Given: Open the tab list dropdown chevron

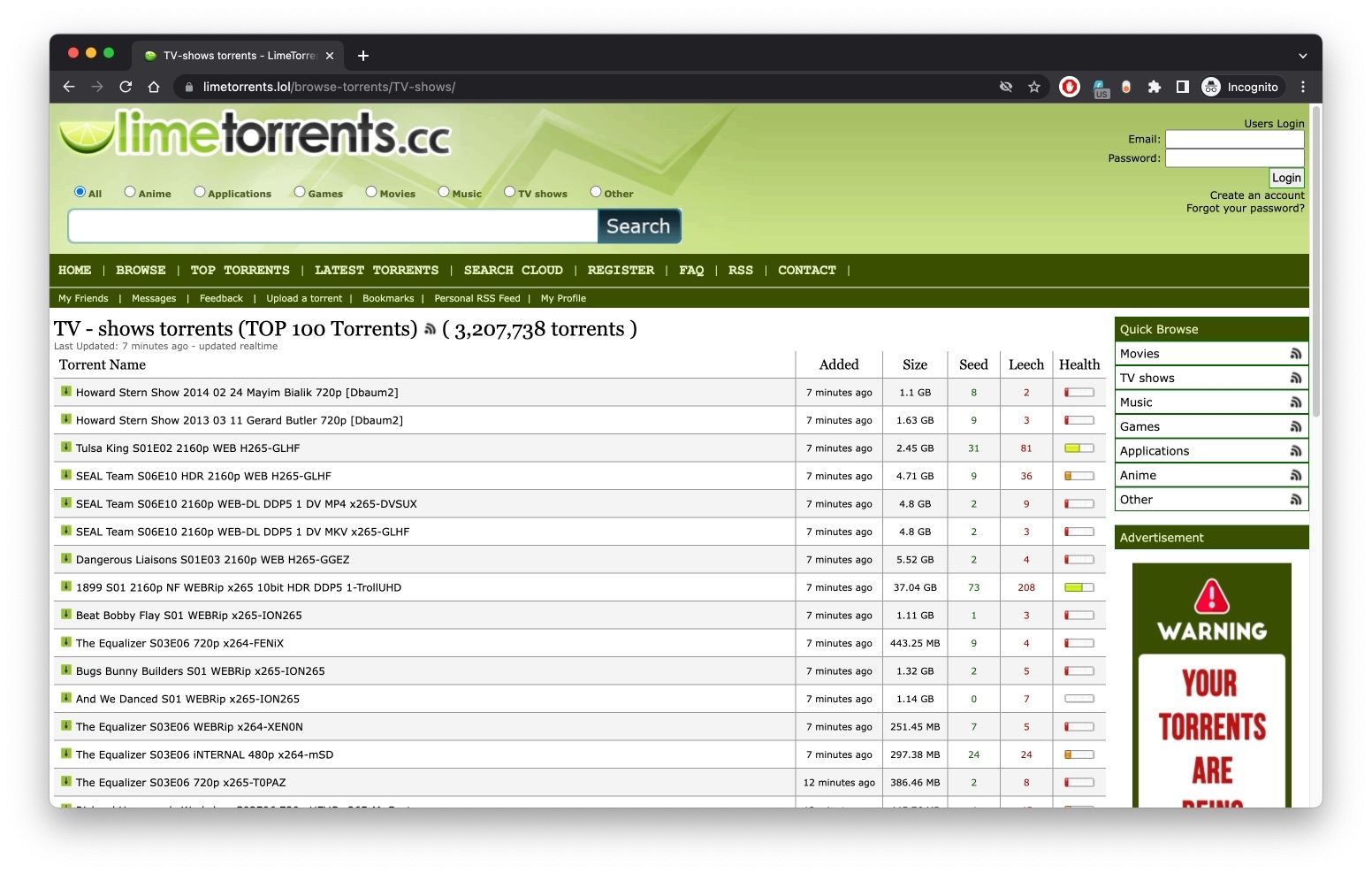Looking at the screenshot, I should pyautogui.click(x=1303, y=56).
